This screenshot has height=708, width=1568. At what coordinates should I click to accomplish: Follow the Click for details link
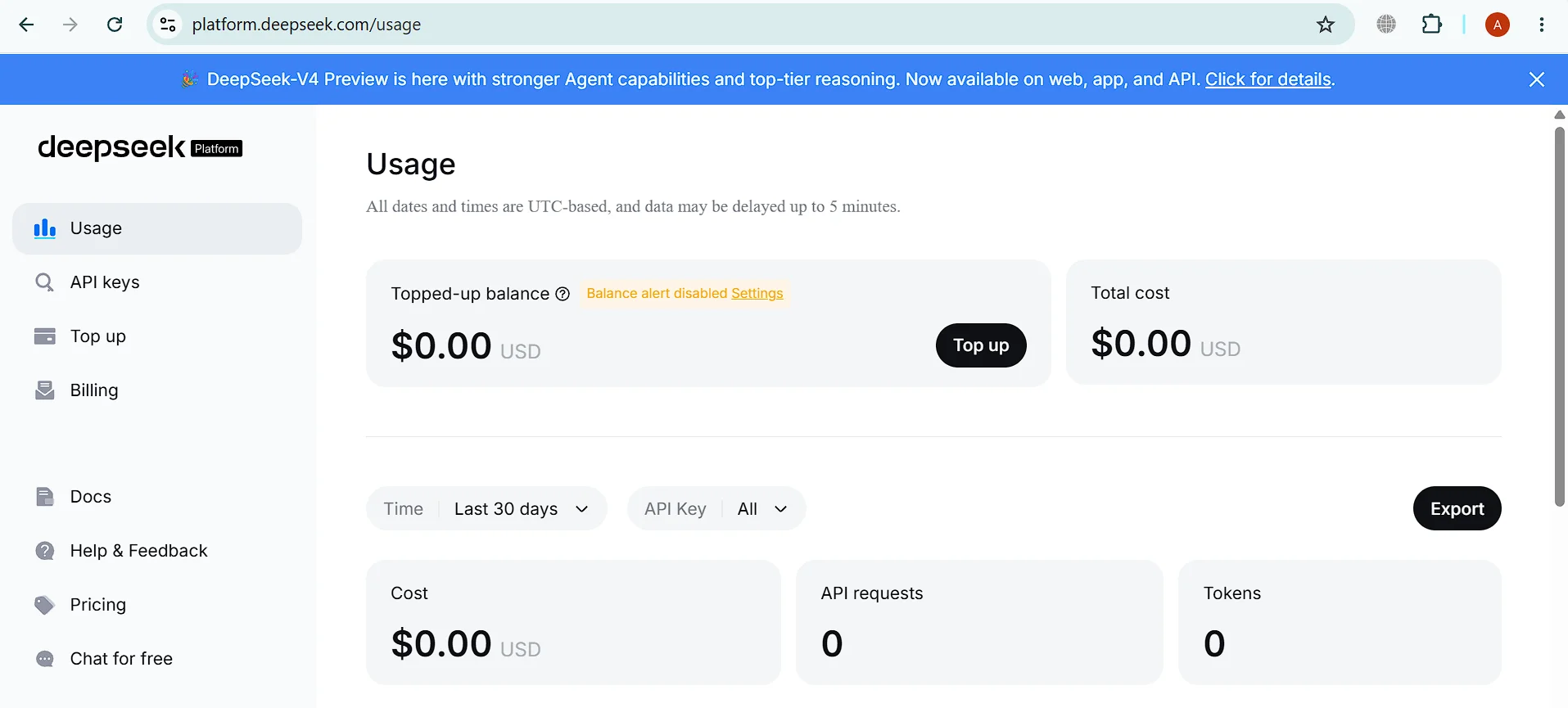click(x=1268, y=79)
